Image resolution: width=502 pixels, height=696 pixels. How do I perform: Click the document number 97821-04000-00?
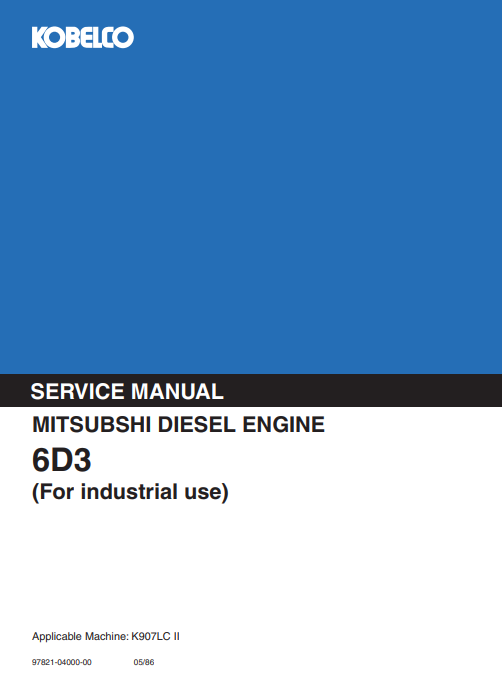[62, 662]
